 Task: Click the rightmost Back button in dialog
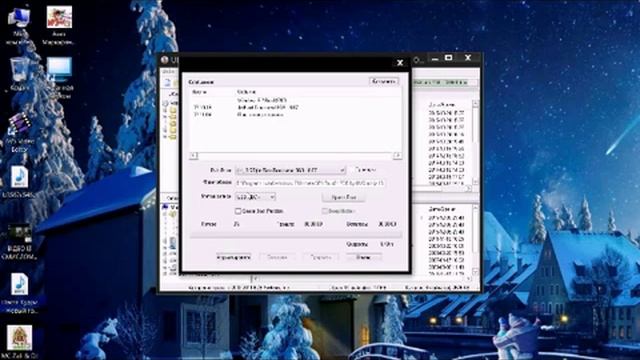(x=364, y=258)
